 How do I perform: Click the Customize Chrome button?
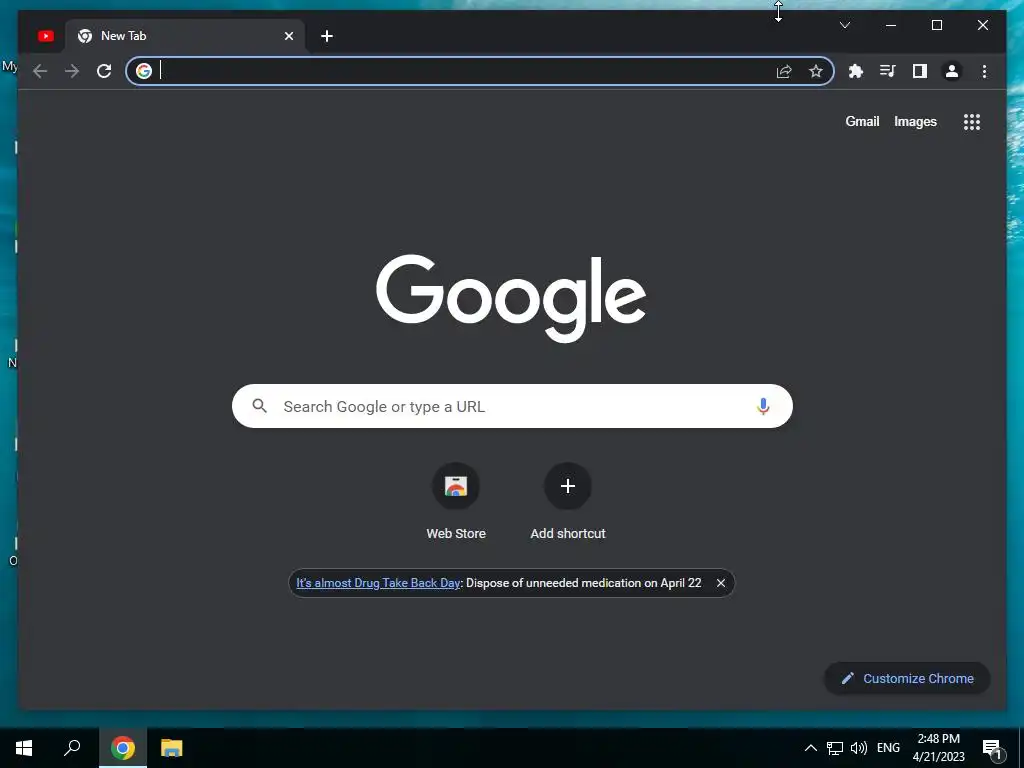point(907,678)
